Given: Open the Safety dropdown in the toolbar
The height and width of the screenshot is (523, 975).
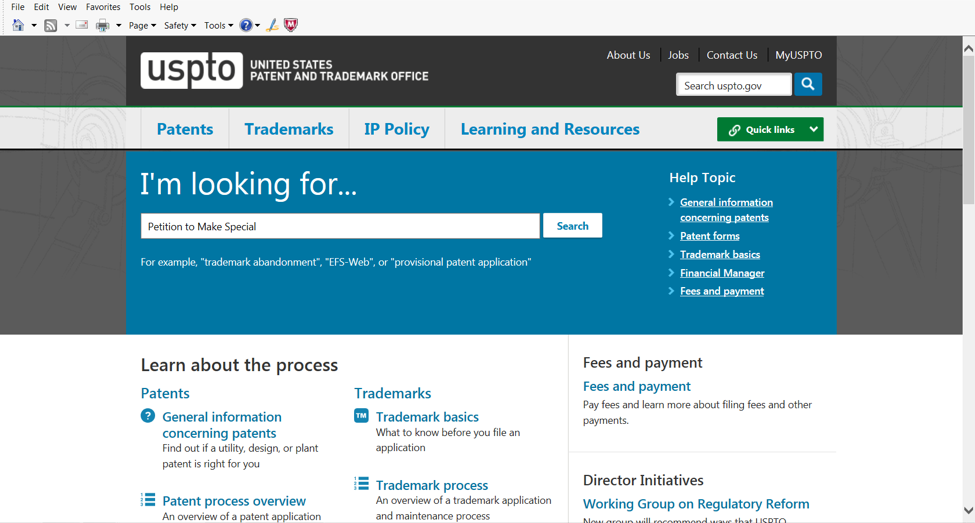Looking at the screenshot, I should pos(180,25).
